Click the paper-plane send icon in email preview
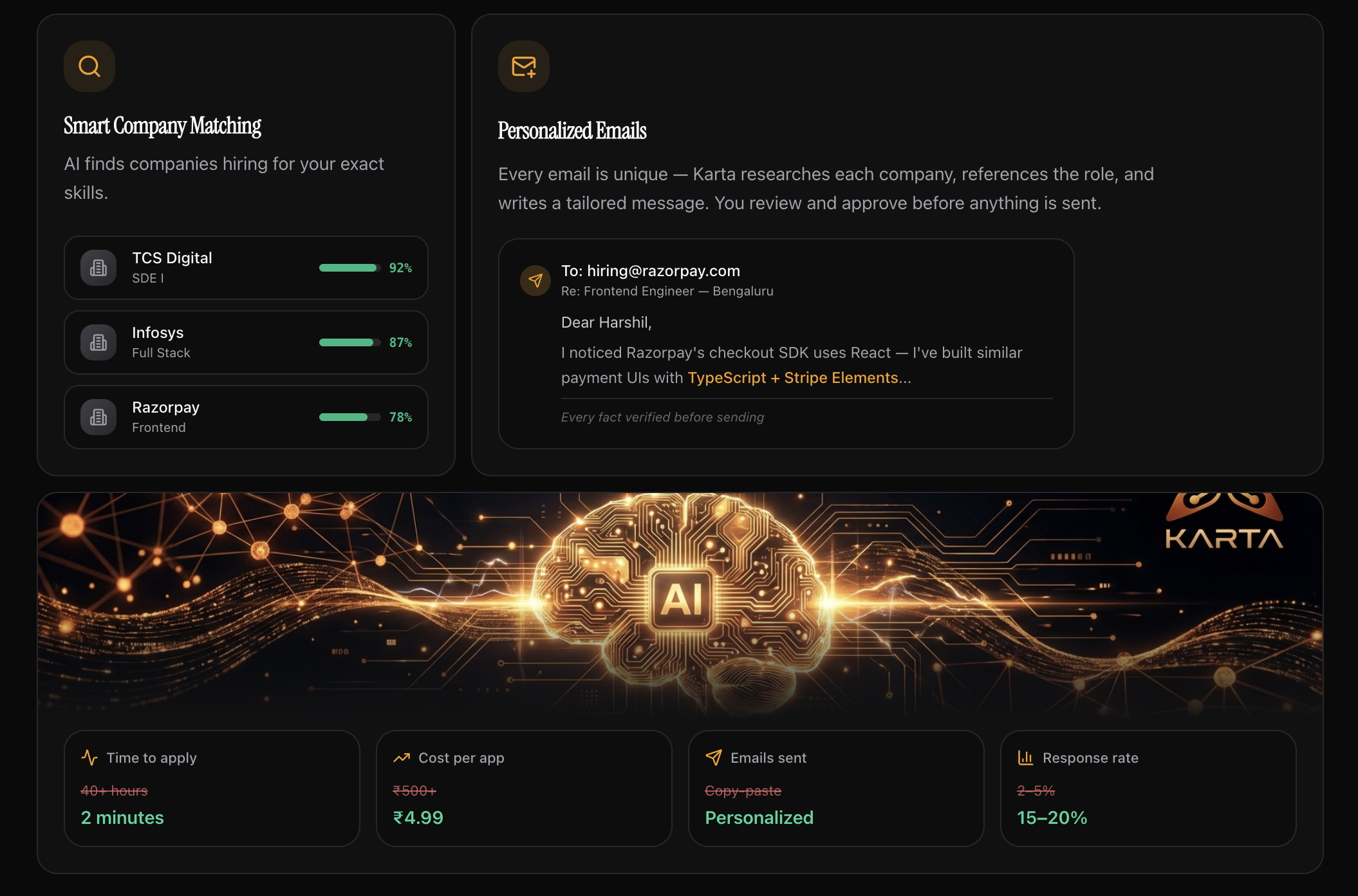Viewport: 1358px width, 896px height. coord(535,281)
